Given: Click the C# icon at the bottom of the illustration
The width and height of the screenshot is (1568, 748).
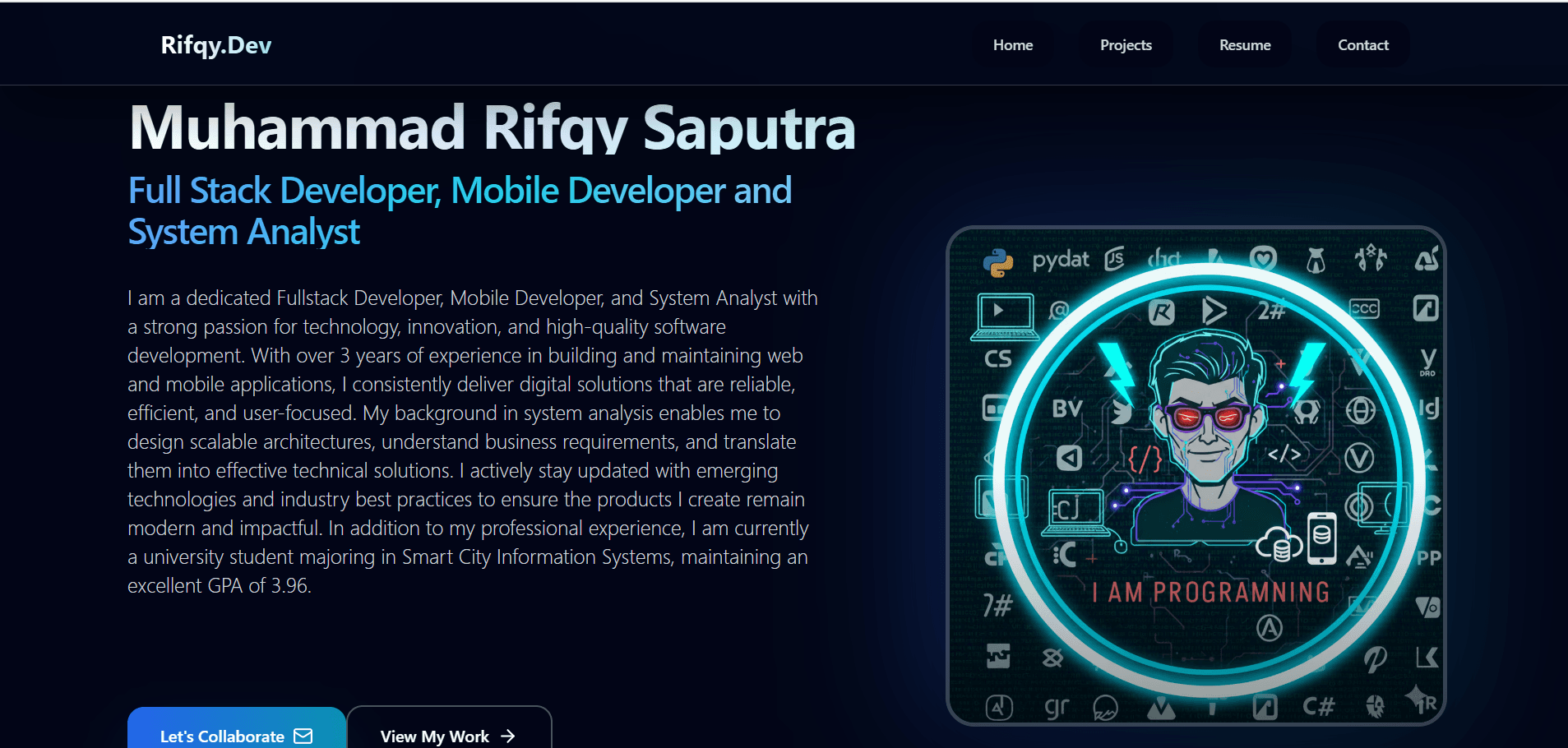Looking at the screenshot, I should (x=1319, y=704).
